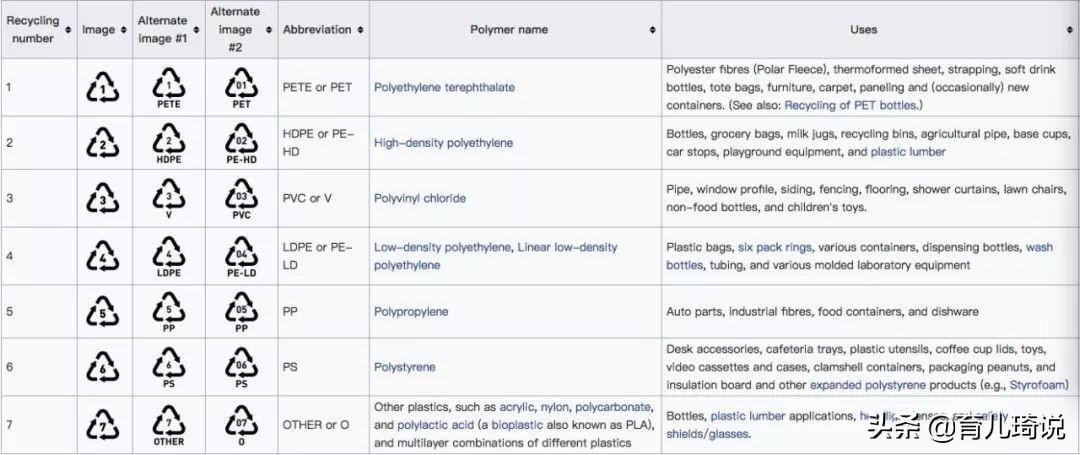
Task: Click the plain number 1 recycling symbol
Action: click(102, 87)
